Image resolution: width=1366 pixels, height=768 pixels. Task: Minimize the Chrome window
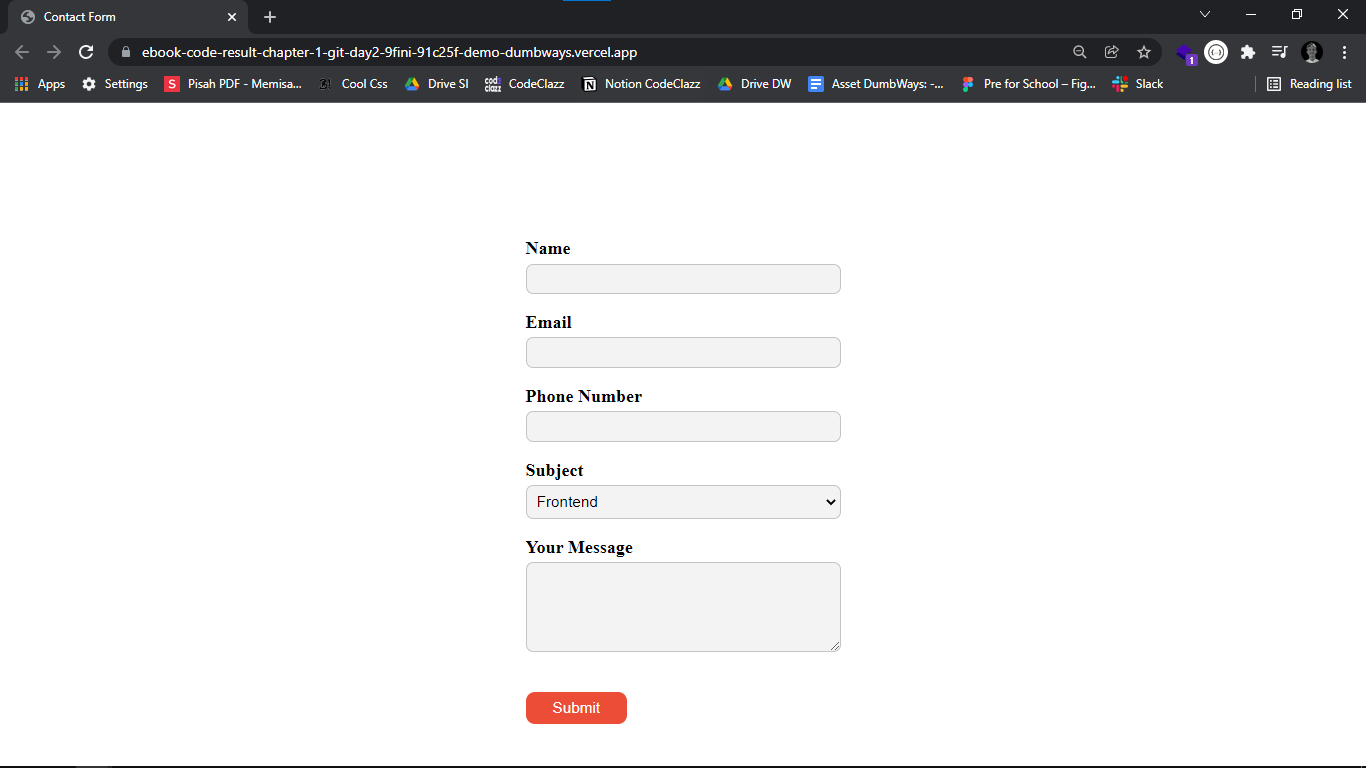[1251, 14]
